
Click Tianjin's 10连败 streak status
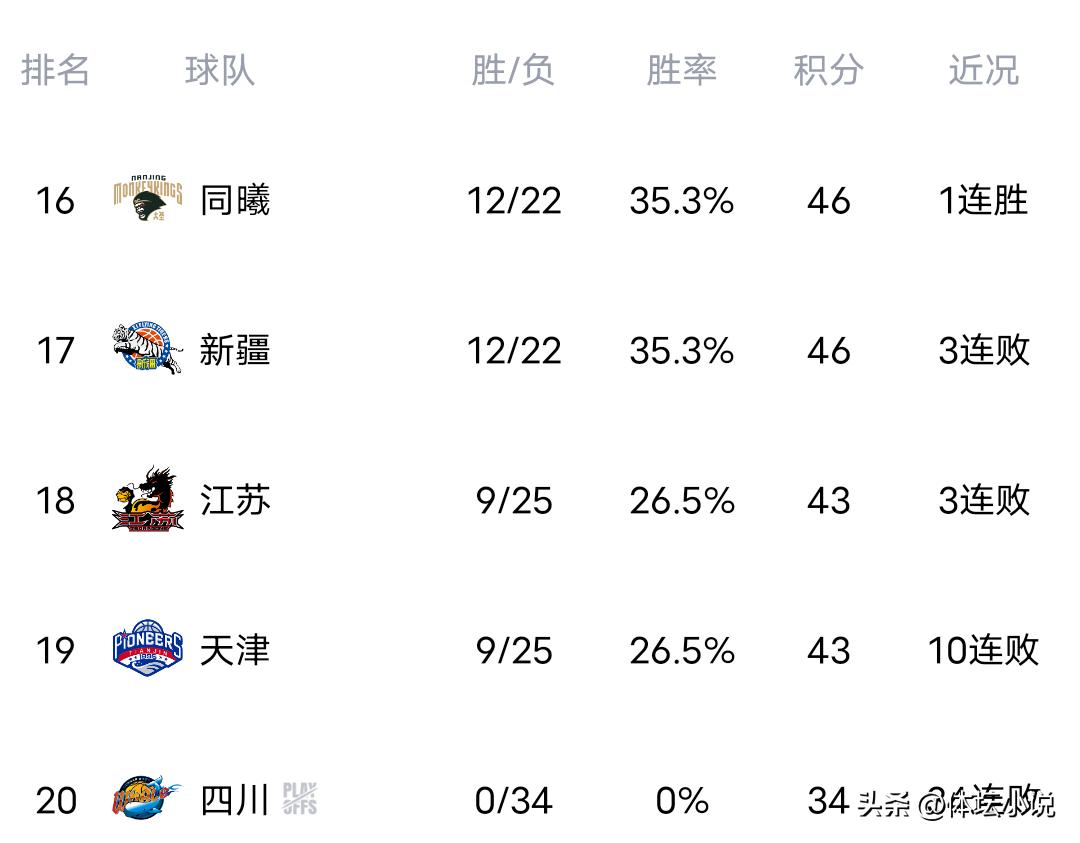pyautogui.click(x=983, y=650)
